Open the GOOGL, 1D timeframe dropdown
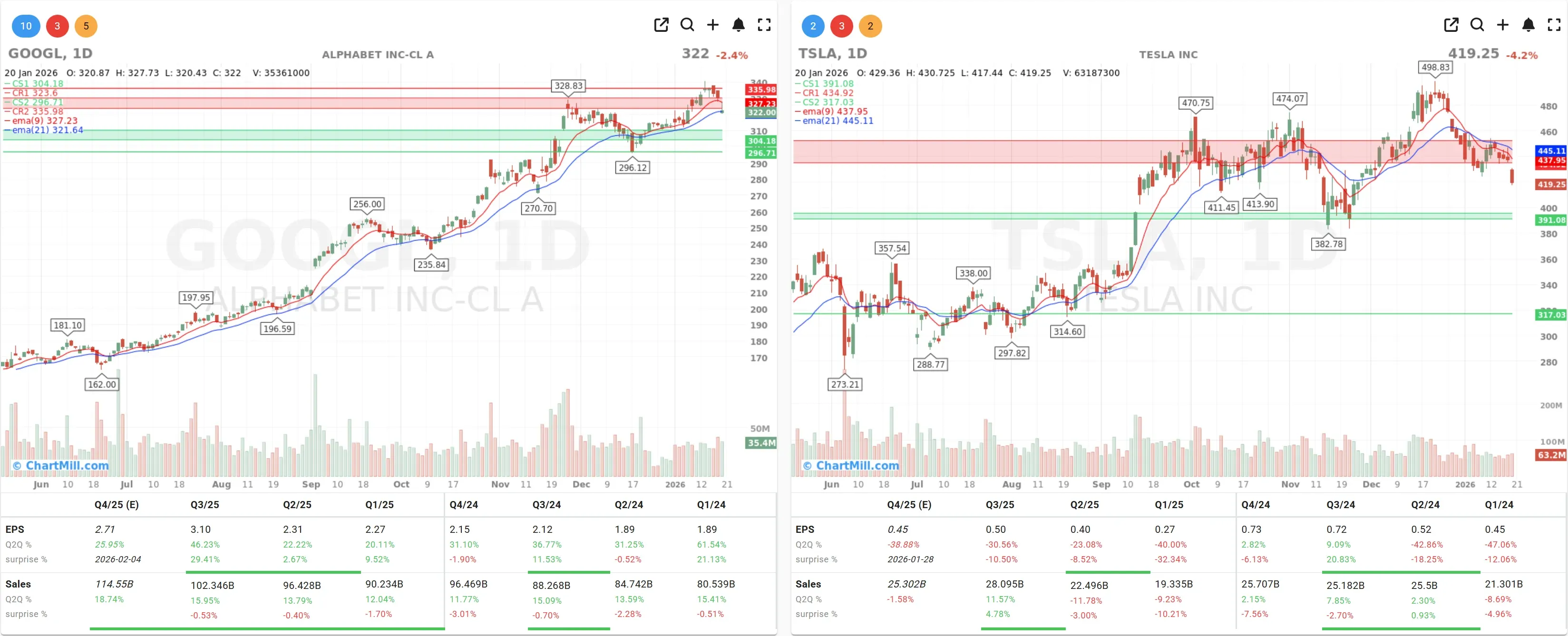The height and width of the screenshot is (636, 1568). click(50, 54)
